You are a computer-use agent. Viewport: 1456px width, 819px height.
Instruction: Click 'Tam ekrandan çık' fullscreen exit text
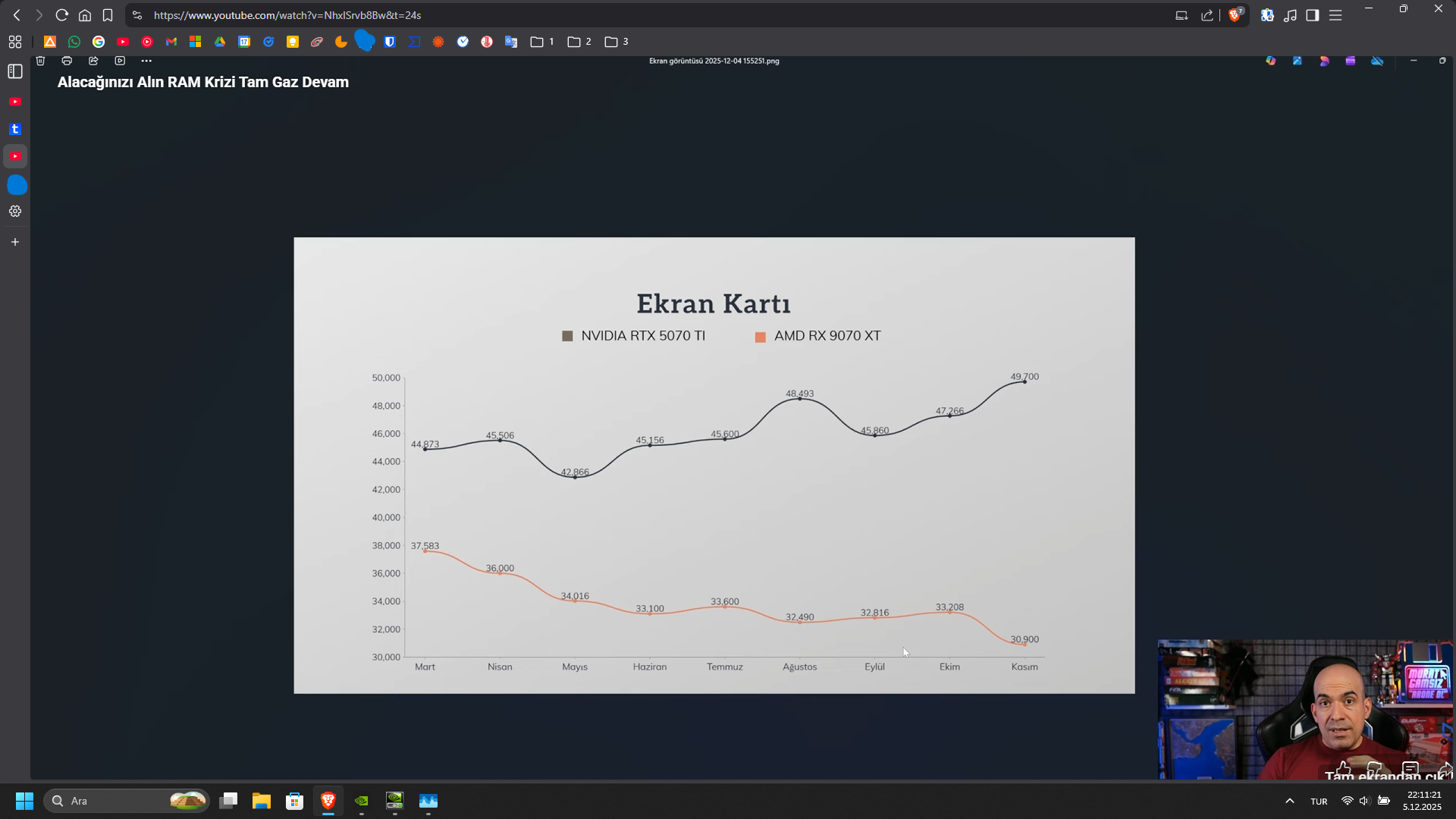coord(1387,776)
